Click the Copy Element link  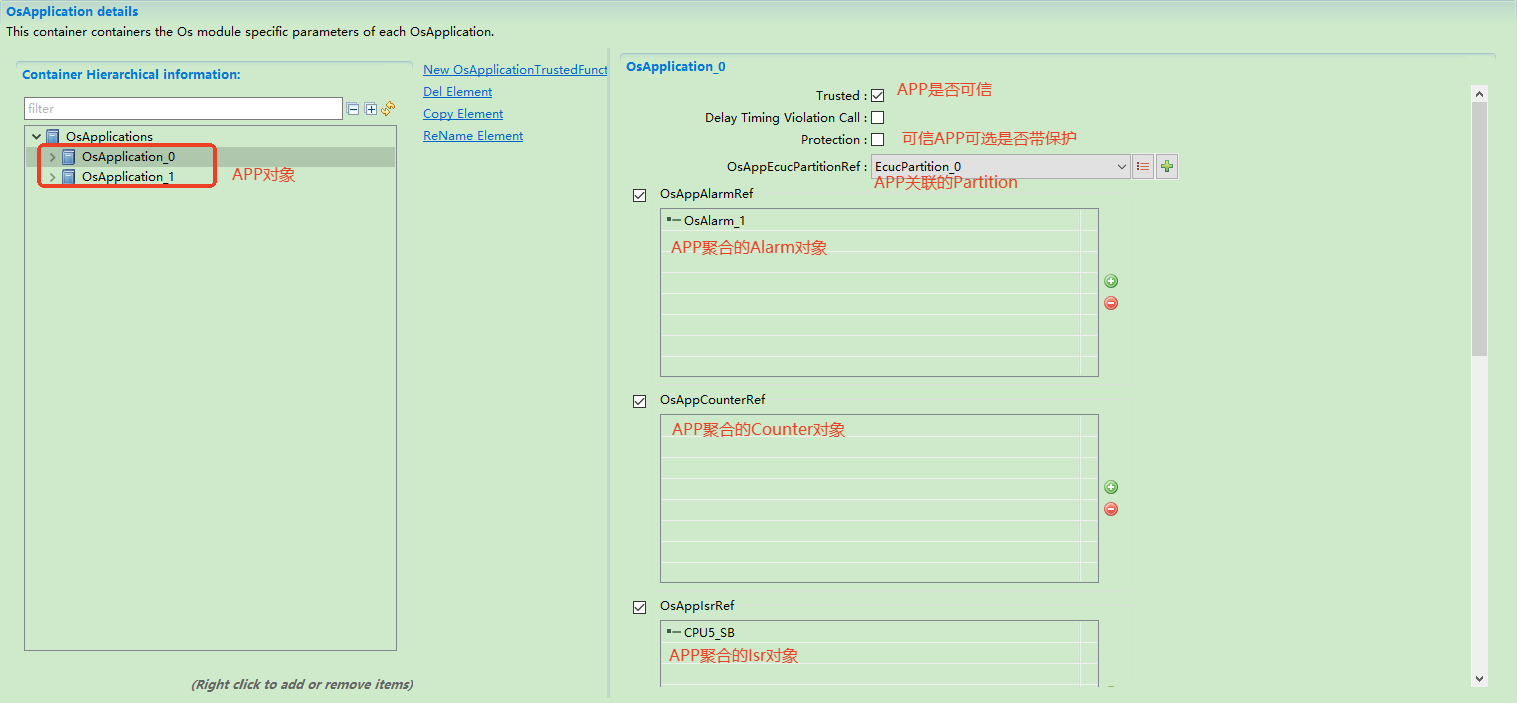pos(462,114)
